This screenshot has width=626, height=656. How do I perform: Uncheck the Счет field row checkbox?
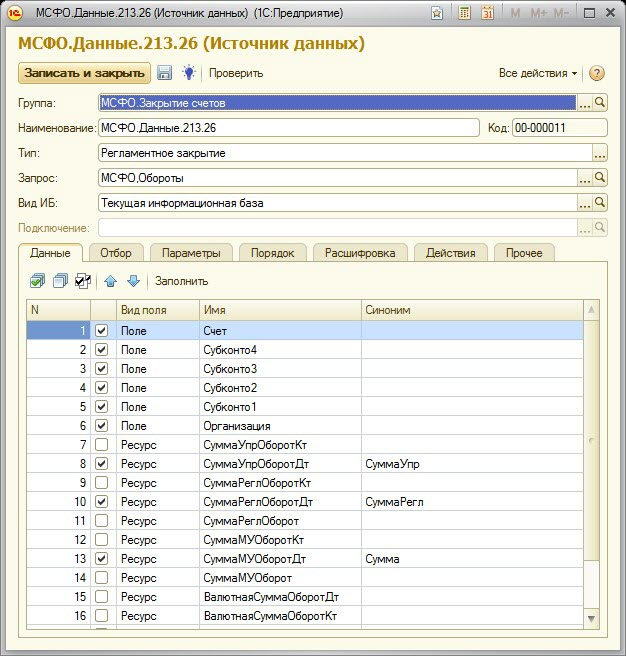point(102,330)
